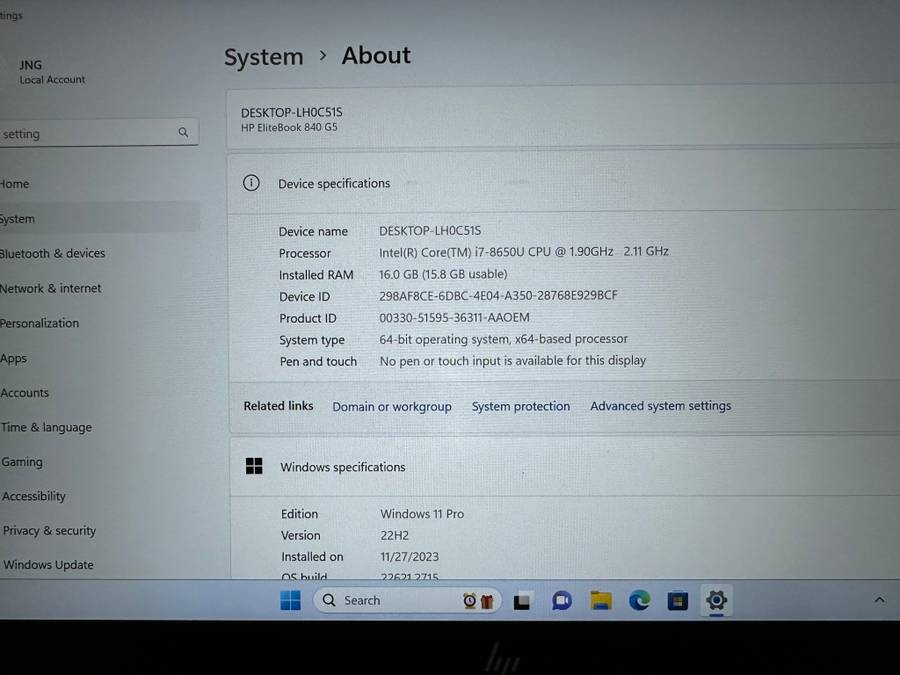Click the Domain or workgroup link
The image size is (900, 675).
[x=391, y=407]
